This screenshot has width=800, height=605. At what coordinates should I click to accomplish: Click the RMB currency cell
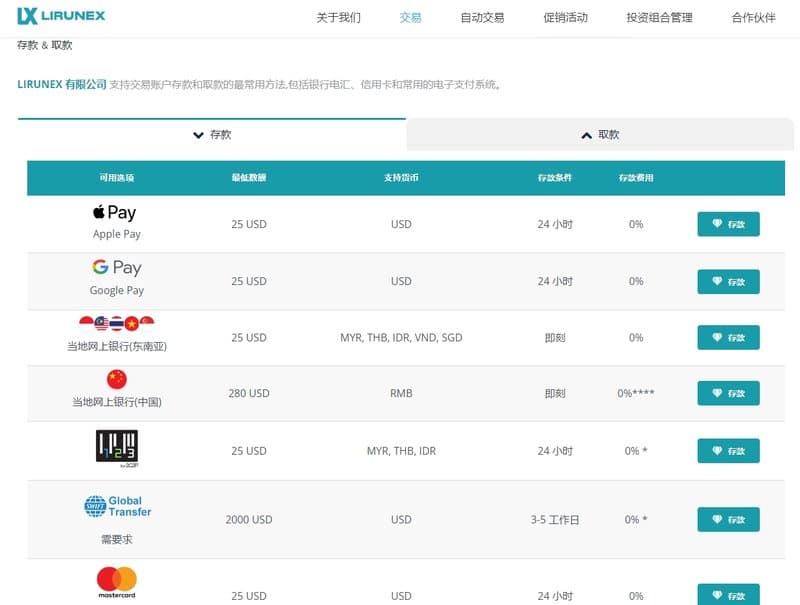click(401, 393)
